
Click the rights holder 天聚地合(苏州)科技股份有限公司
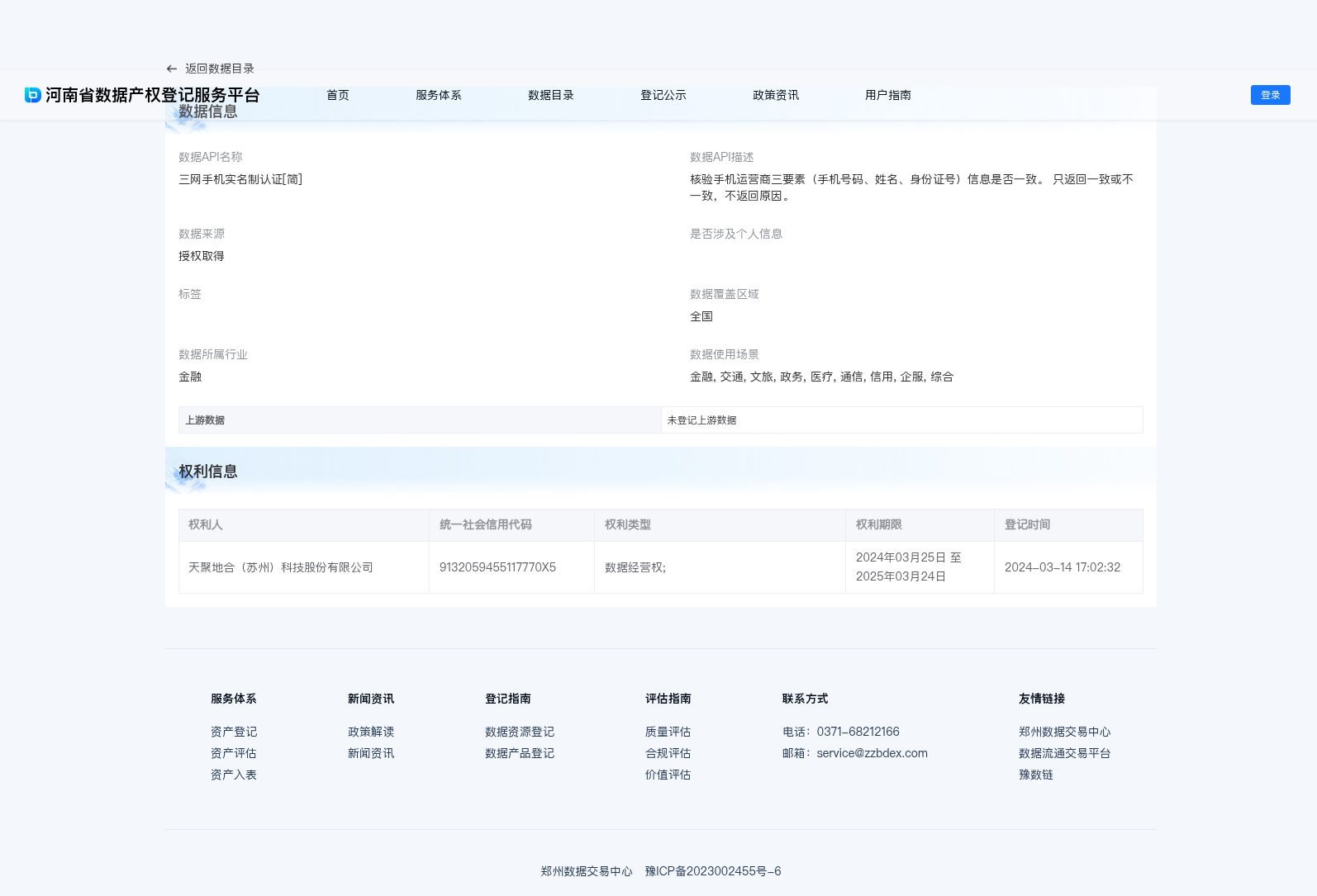(281, 567)
